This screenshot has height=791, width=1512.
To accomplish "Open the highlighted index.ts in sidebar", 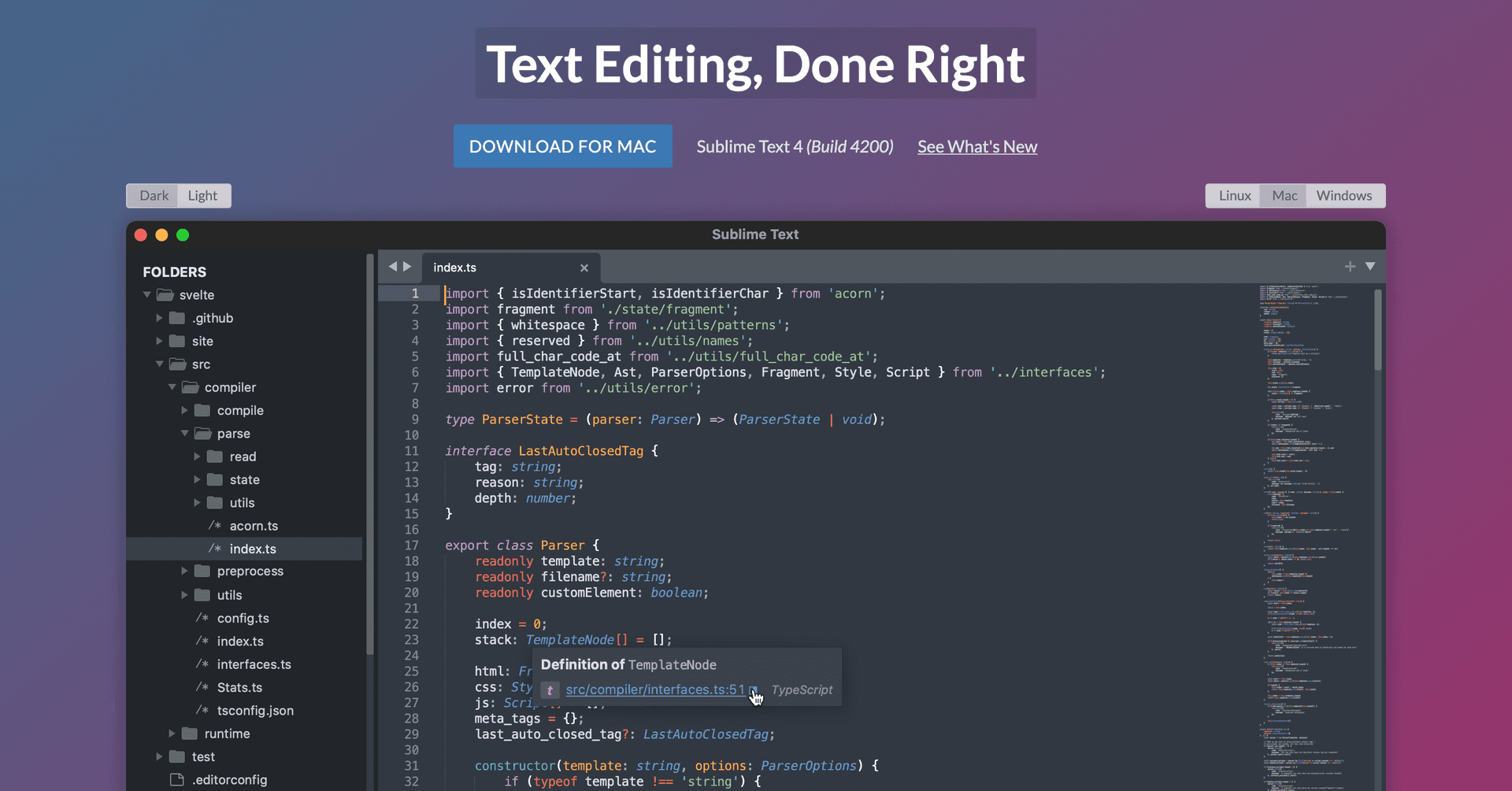I will coord(244,549).
